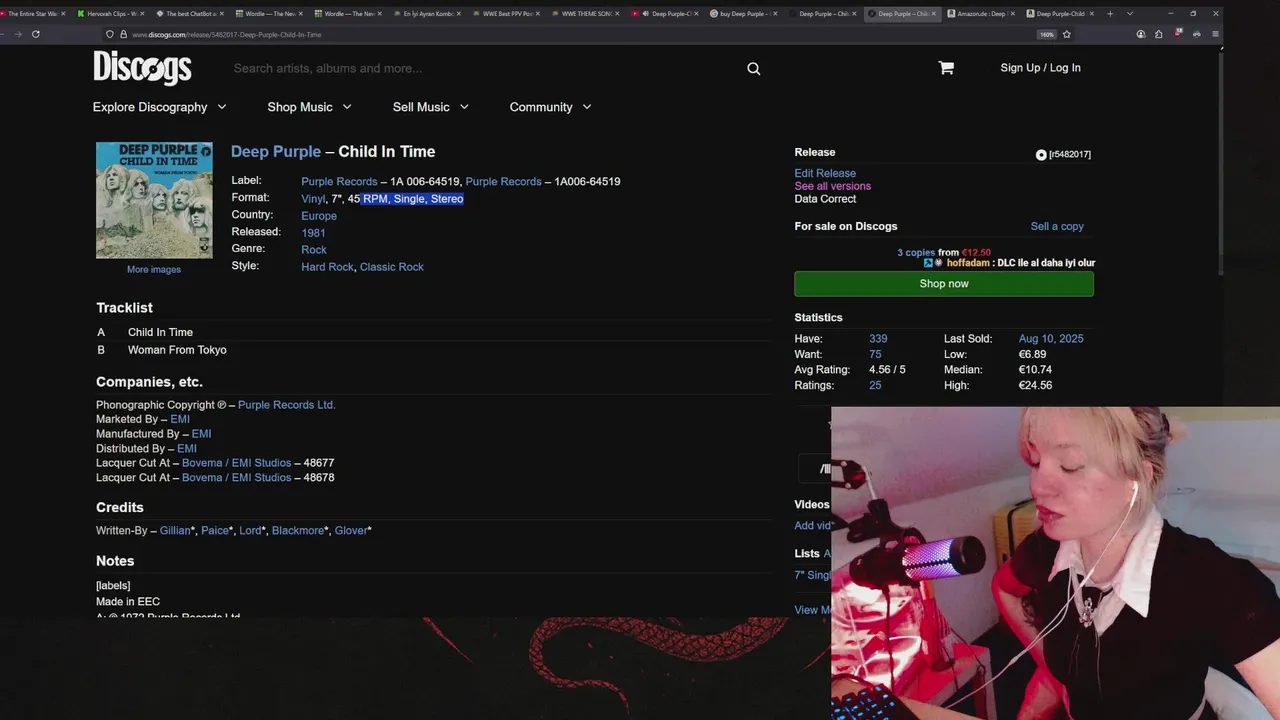Click the Last Sold date Aug 10, 2025
The image size is (1280, 720).
tap(1051, 339)
